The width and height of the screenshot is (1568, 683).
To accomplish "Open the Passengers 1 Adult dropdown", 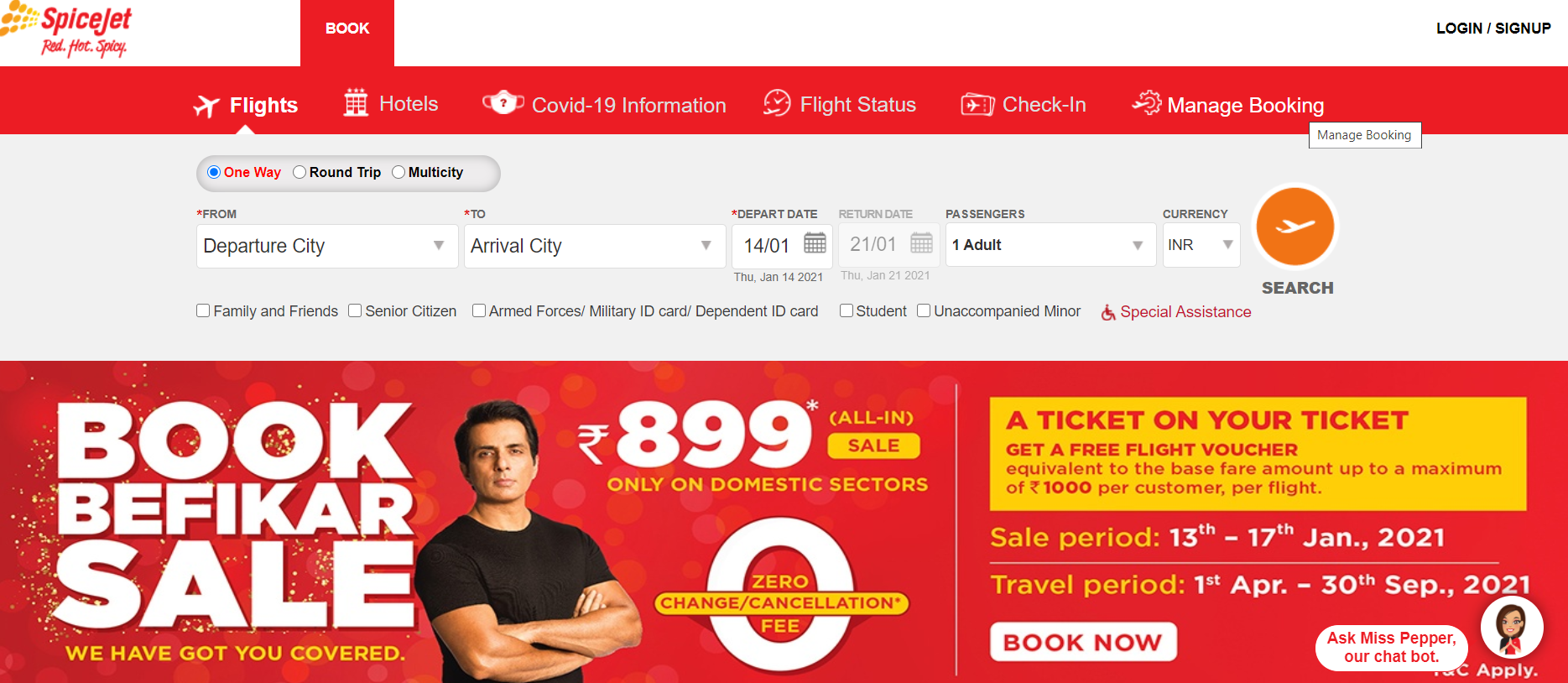I will (1050, 245).
